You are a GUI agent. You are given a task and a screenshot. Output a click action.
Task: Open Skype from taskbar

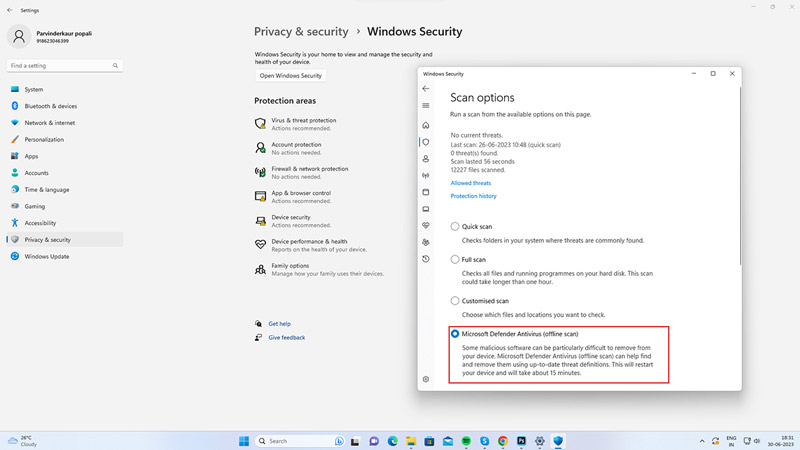coord(484,441)
